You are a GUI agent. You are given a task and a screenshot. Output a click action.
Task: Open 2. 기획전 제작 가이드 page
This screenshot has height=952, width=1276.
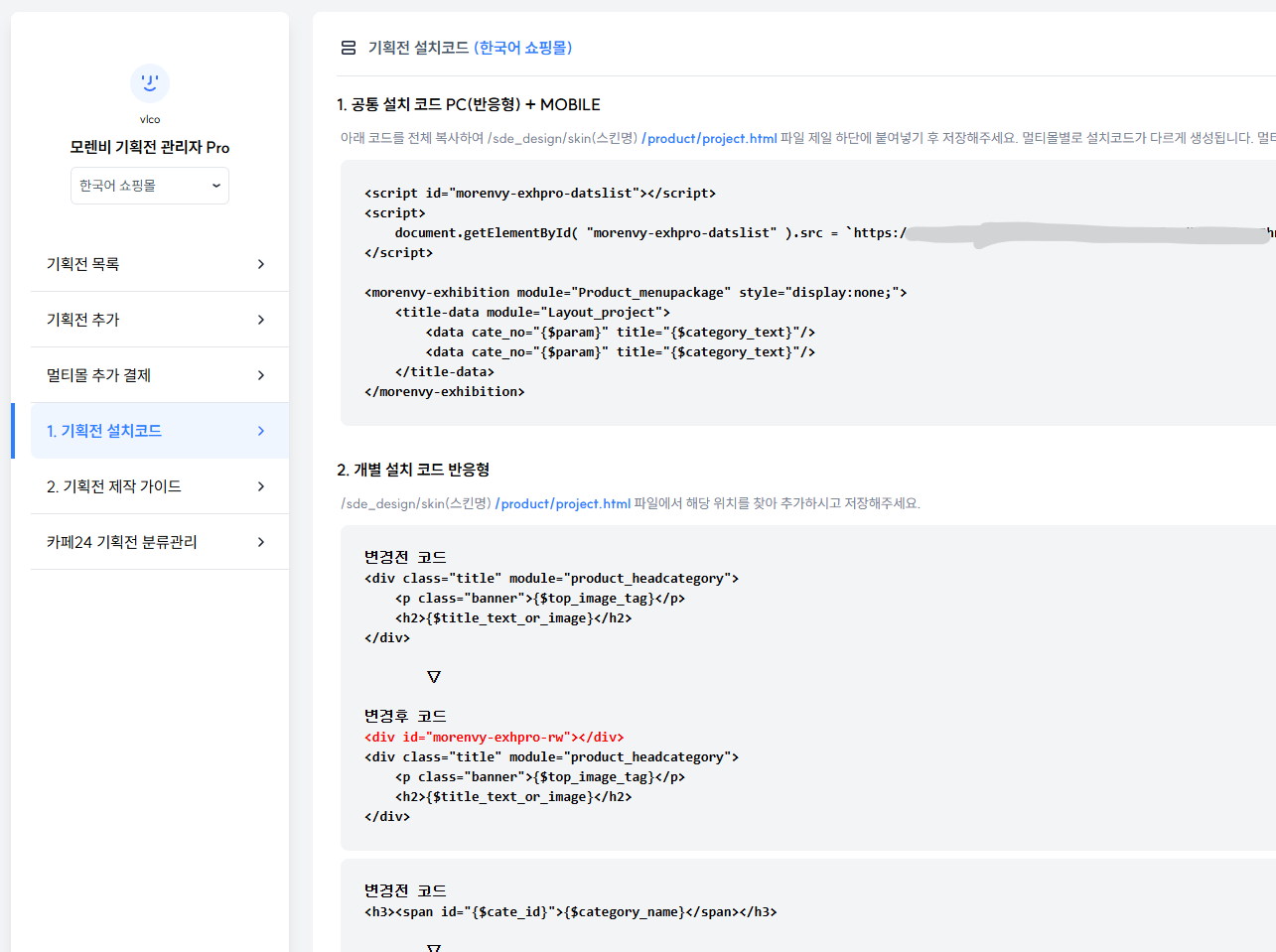tap(114, 486)
